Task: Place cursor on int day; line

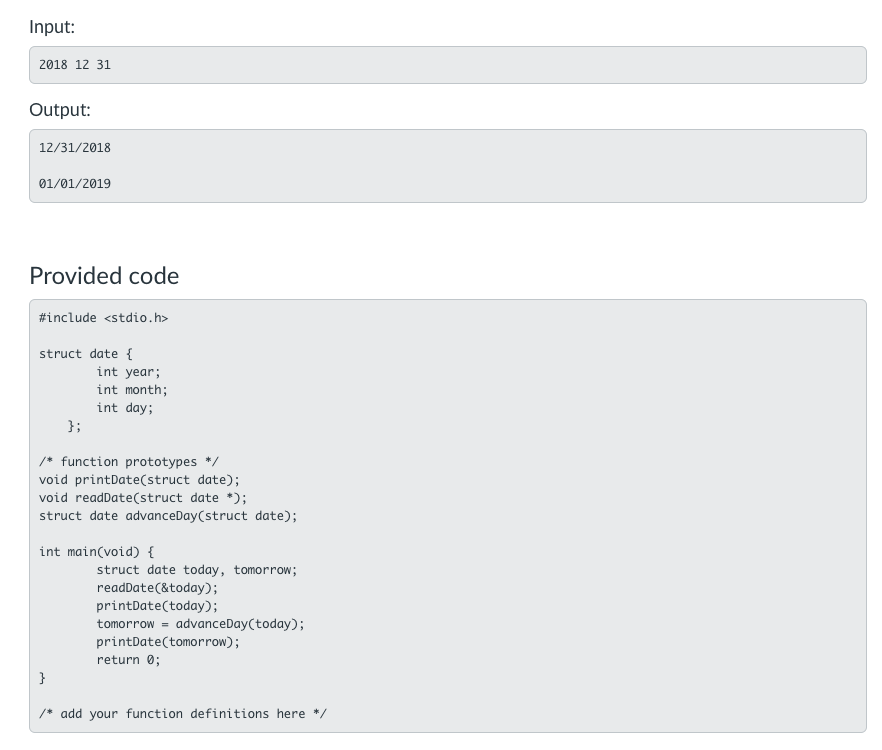Action: [x=125, y=408]
